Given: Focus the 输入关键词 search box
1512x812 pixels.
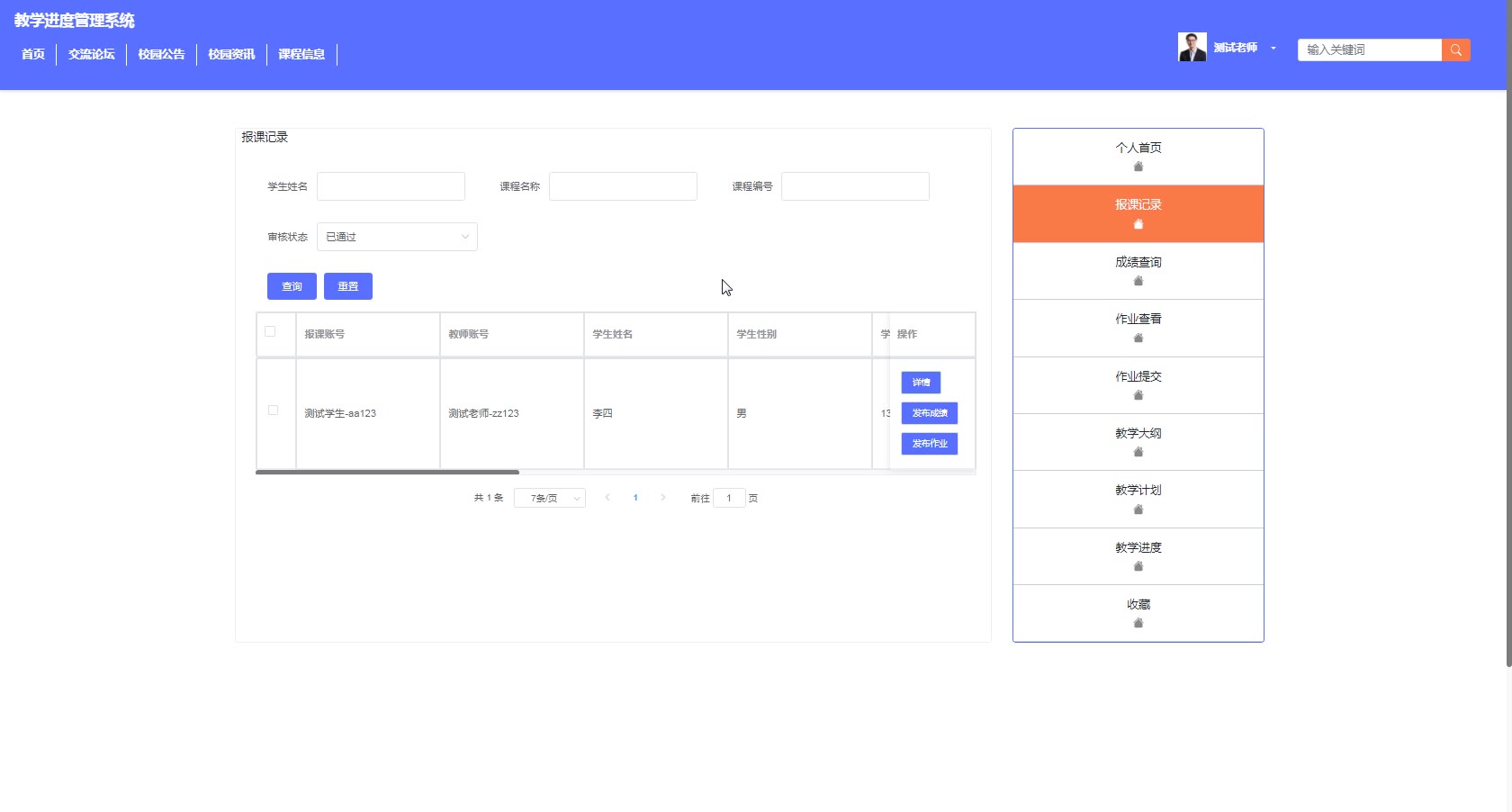Looking at the screenshot, I should pos(1370,50).
